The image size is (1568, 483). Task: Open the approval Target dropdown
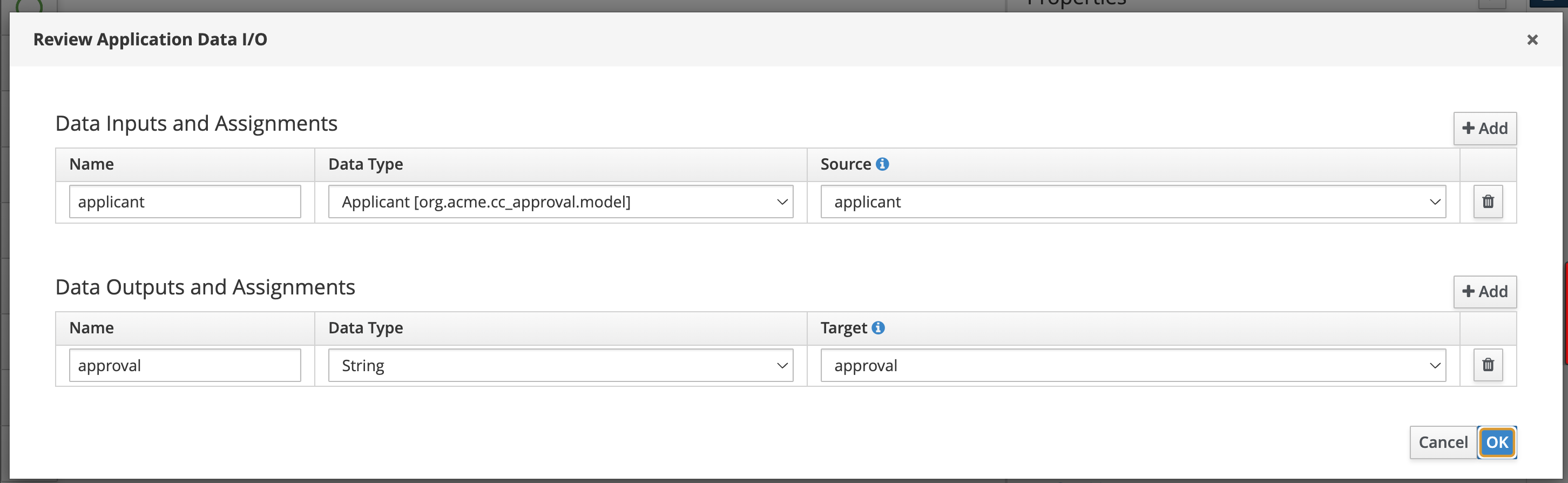[1133, 365]
